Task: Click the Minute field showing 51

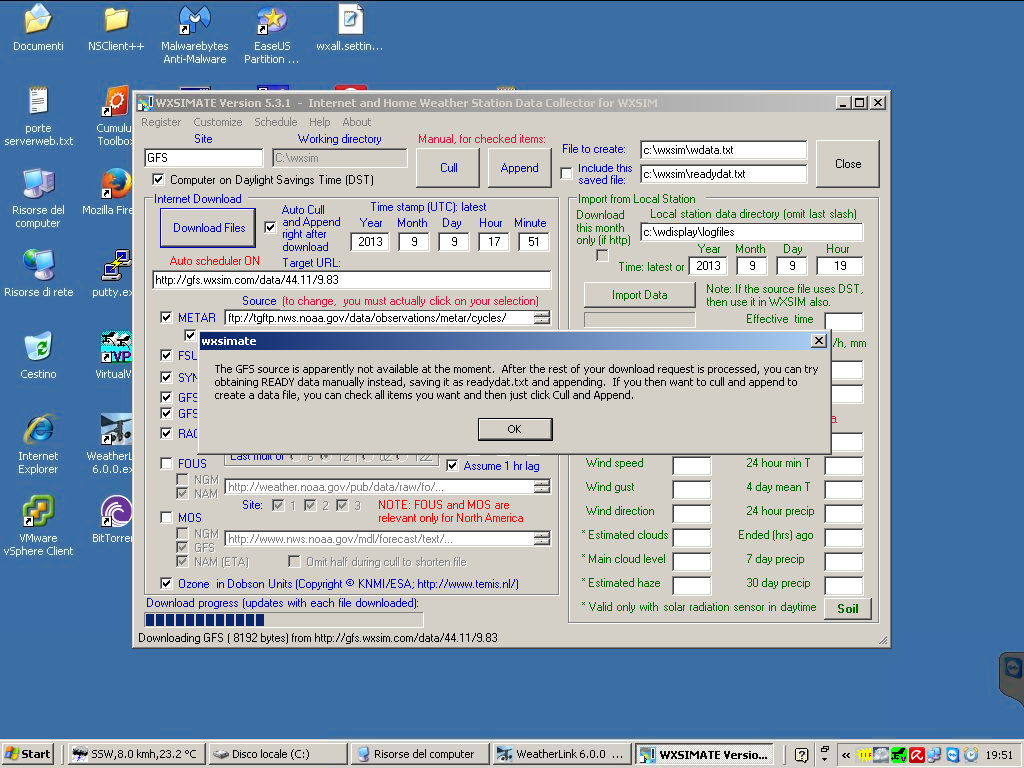Action: point(534,242)
